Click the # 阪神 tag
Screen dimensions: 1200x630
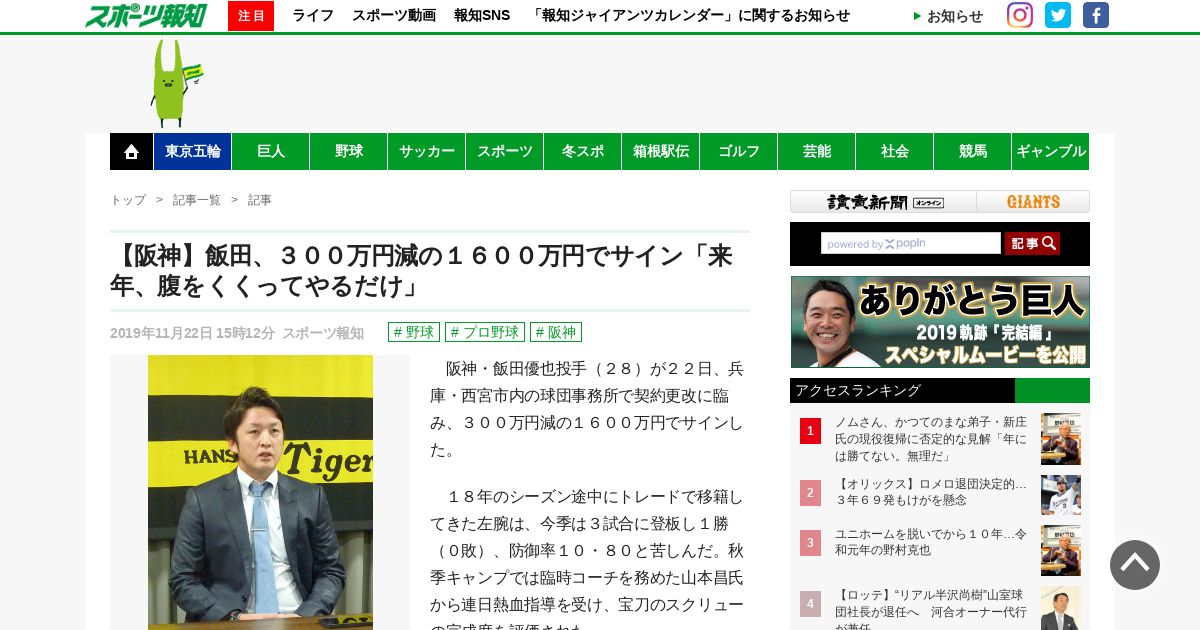pyautogui.click(x=556, y=332)
